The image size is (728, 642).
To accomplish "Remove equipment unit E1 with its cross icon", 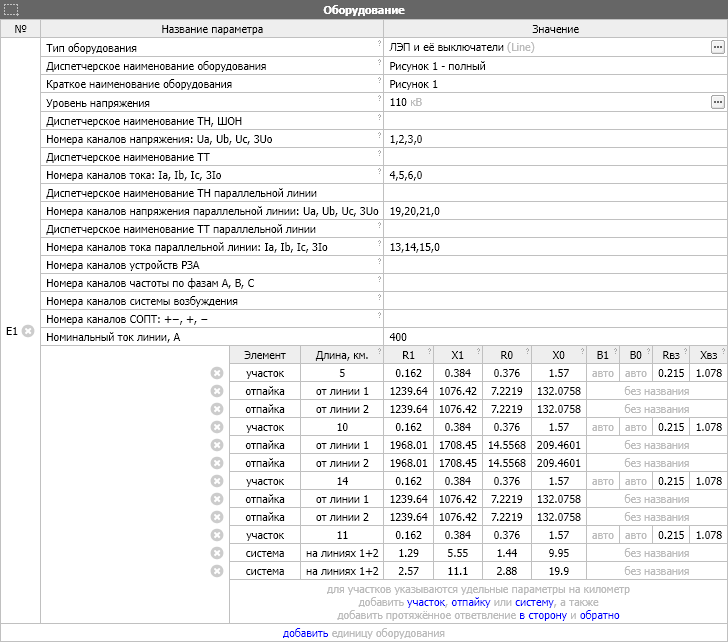I will 28,331.
